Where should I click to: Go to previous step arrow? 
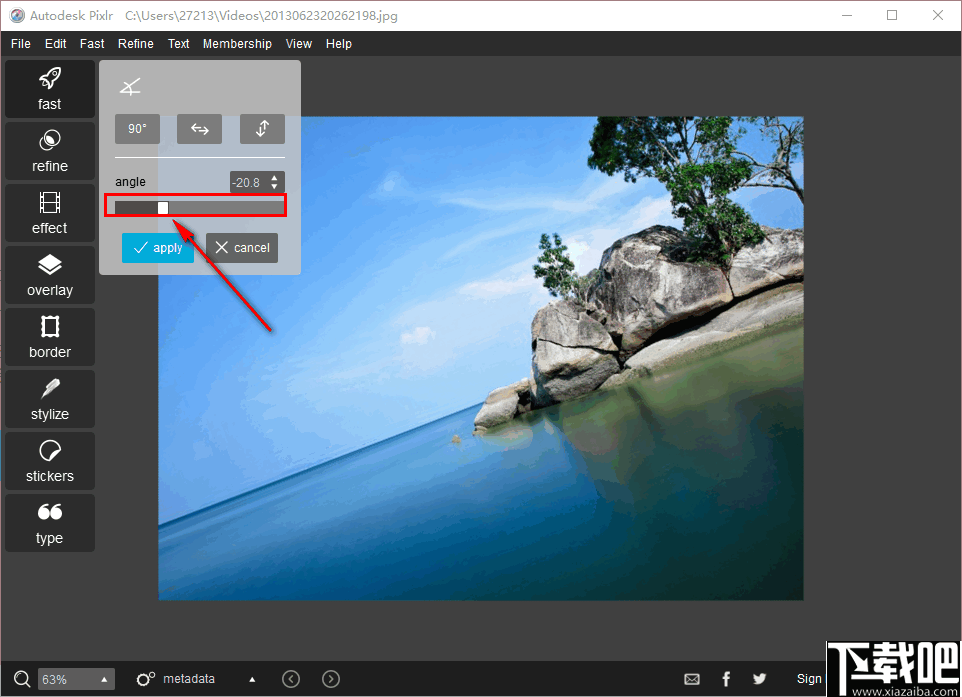point(291,679)
